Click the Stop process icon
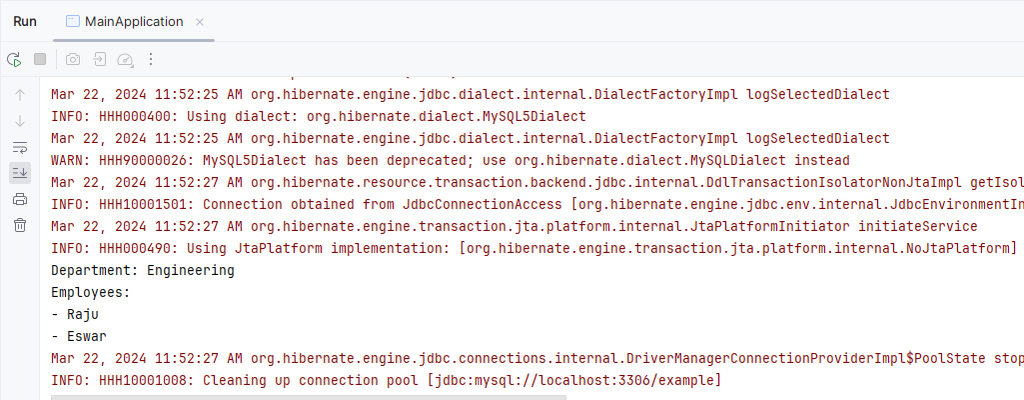Screen dimensions: 1024x400 (x=40, y=59)
